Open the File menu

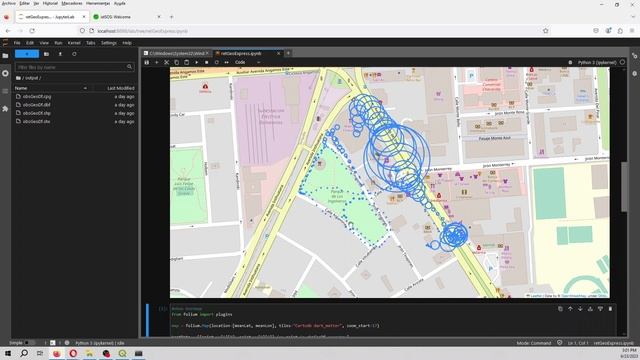coord(17,43)
